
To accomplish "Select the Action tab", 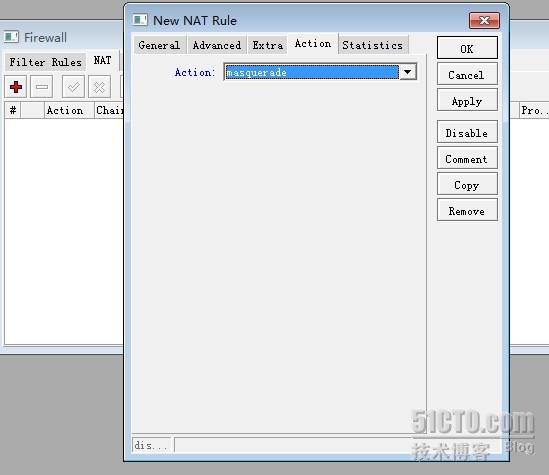I will 313,43.
